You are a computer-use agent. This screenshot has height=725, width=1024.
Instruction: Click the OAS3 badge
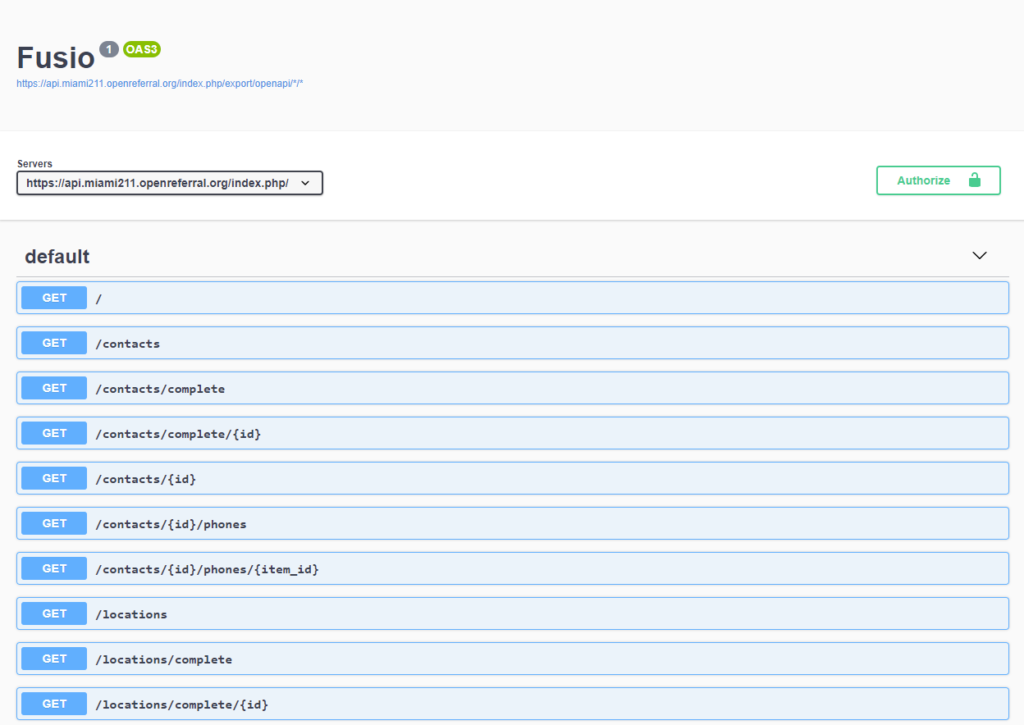142,49
